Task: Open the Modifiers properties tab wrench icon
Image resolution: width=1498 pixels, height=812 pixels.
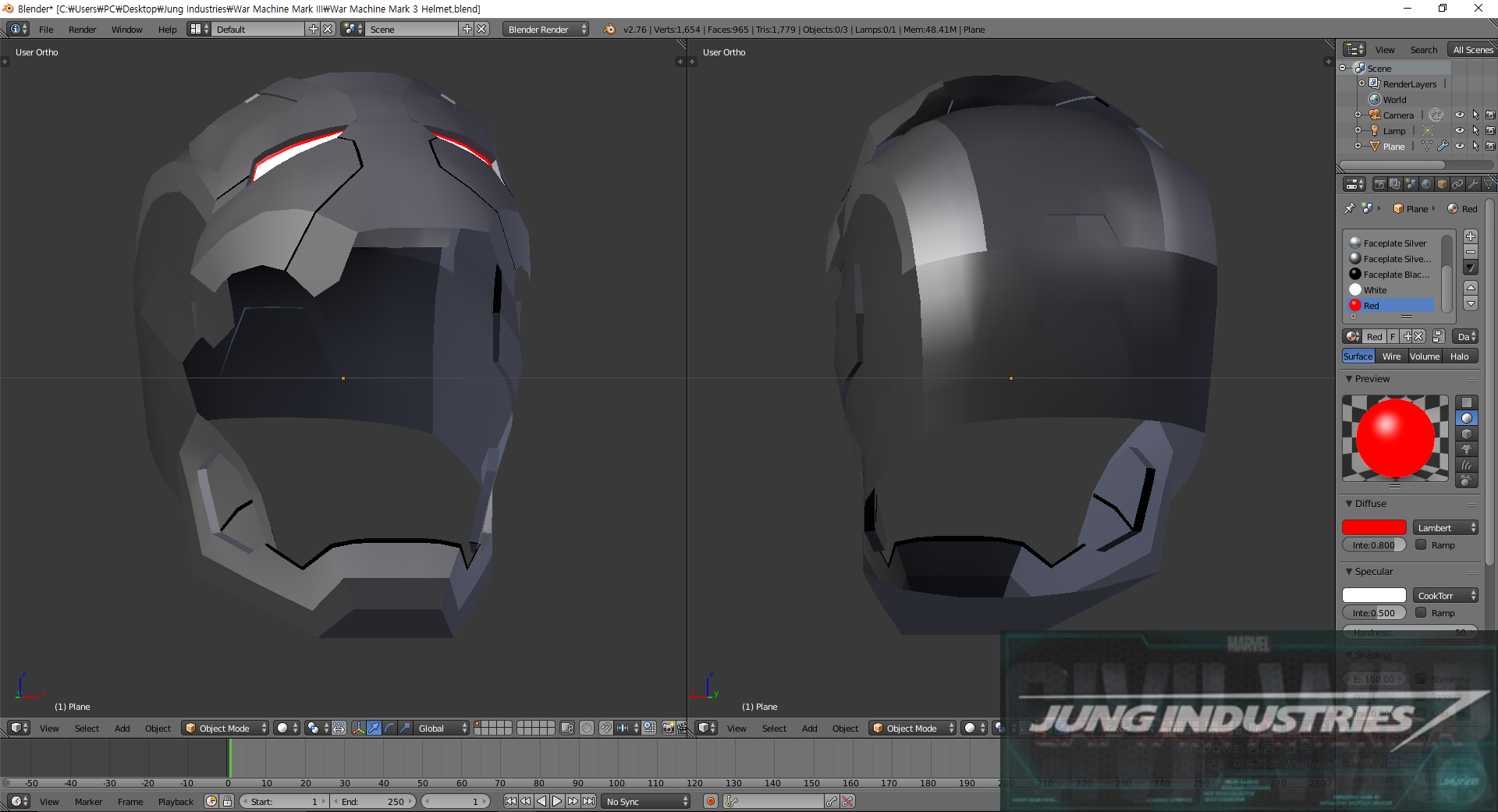Action: tap(1473, 184)
